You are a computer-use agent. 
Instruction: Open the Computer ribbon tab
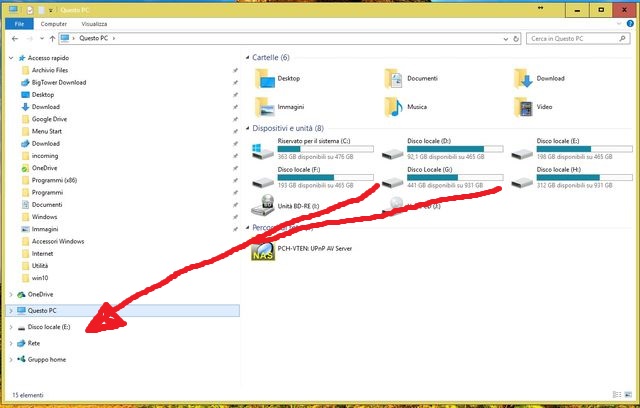click(x=53, y=24)
